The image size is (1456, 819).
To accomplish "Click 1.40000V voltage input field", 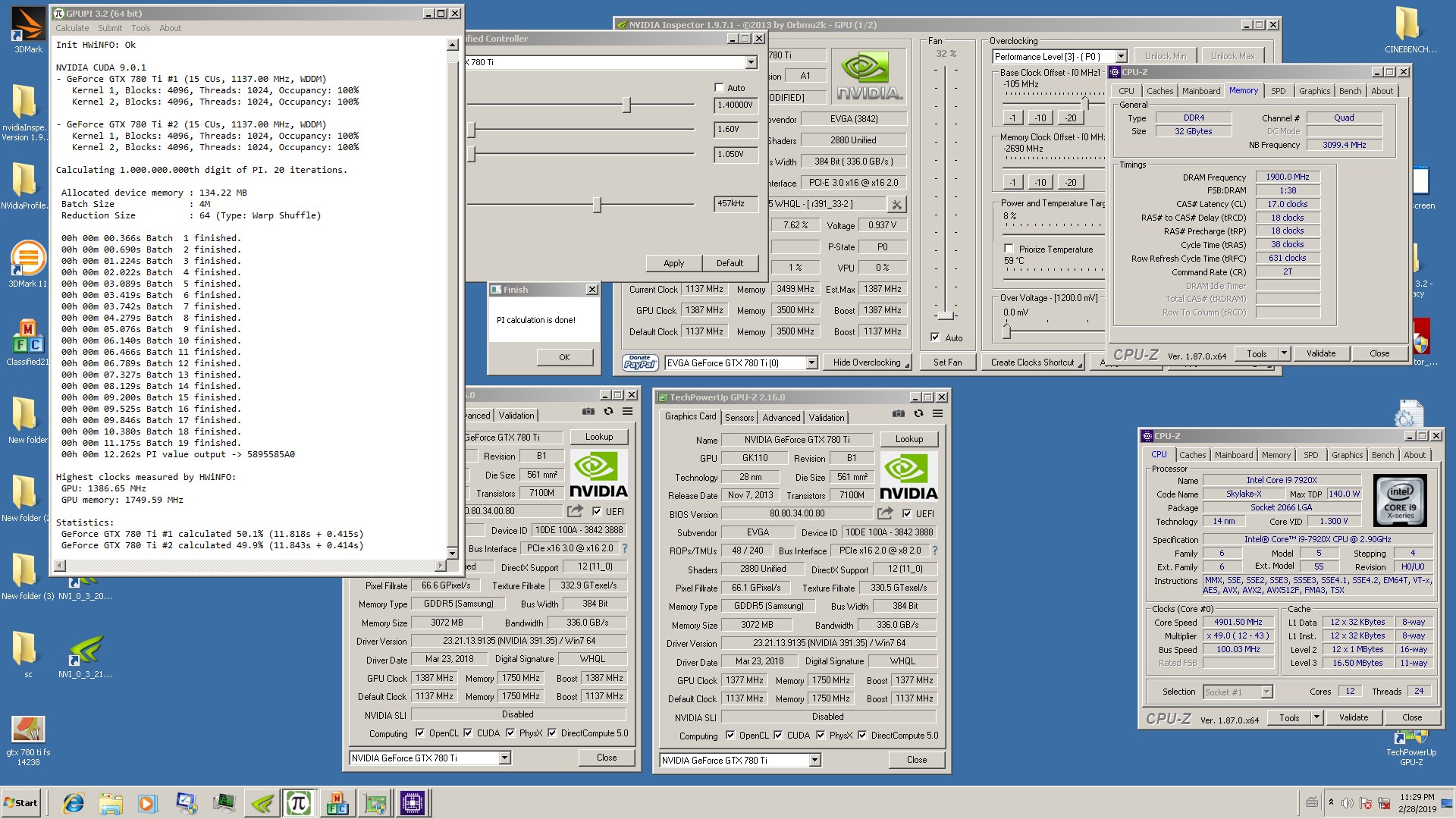I will [736, 105].
